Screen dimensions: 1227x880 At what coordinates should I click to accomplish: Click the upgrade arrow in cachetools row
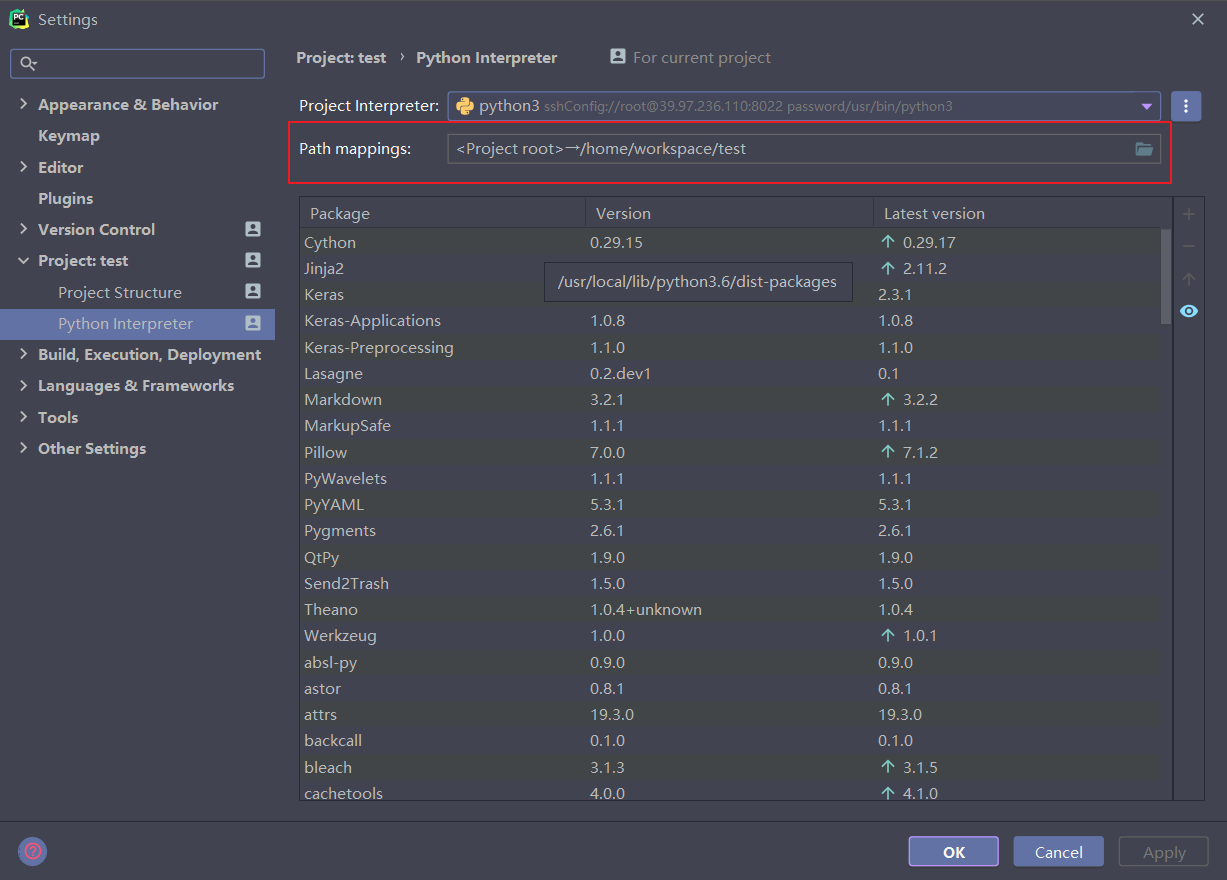(887, 793)
